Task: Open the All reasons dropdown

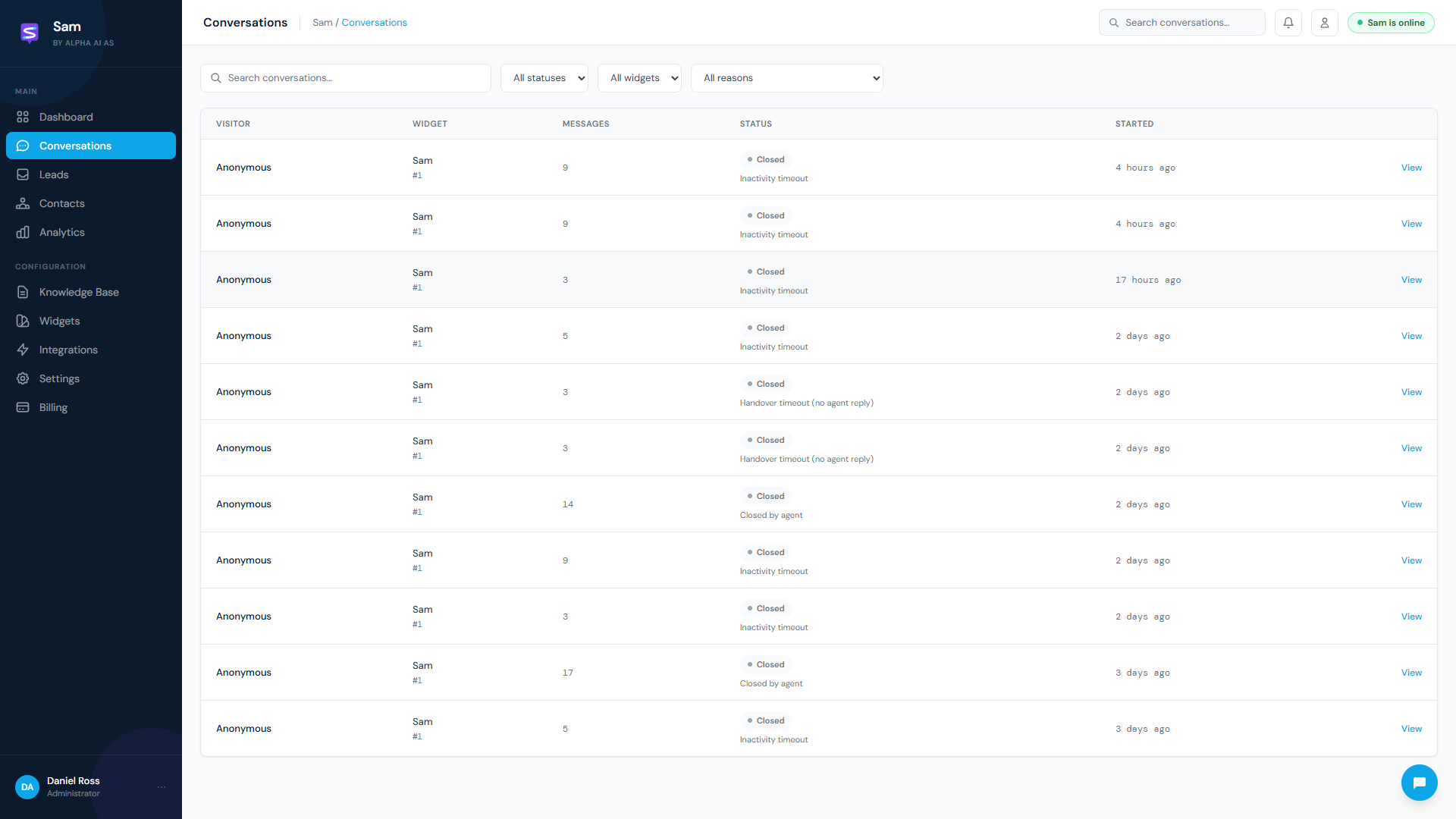Action: pyautogui.click(x=787, y=78)
